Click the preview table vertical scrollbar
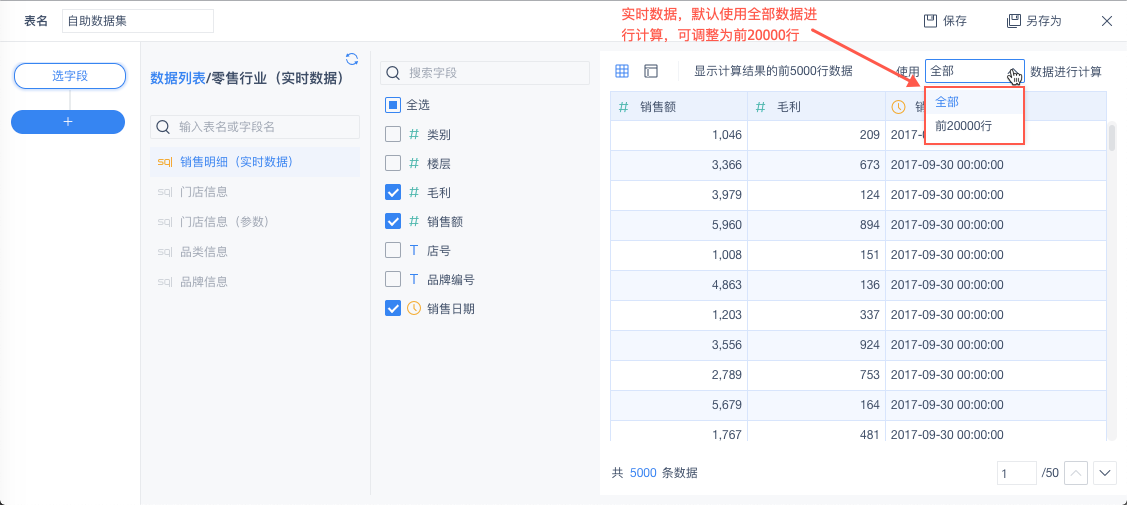The width and height of the screenshot is (1127, 505). tap(1111, 136)
